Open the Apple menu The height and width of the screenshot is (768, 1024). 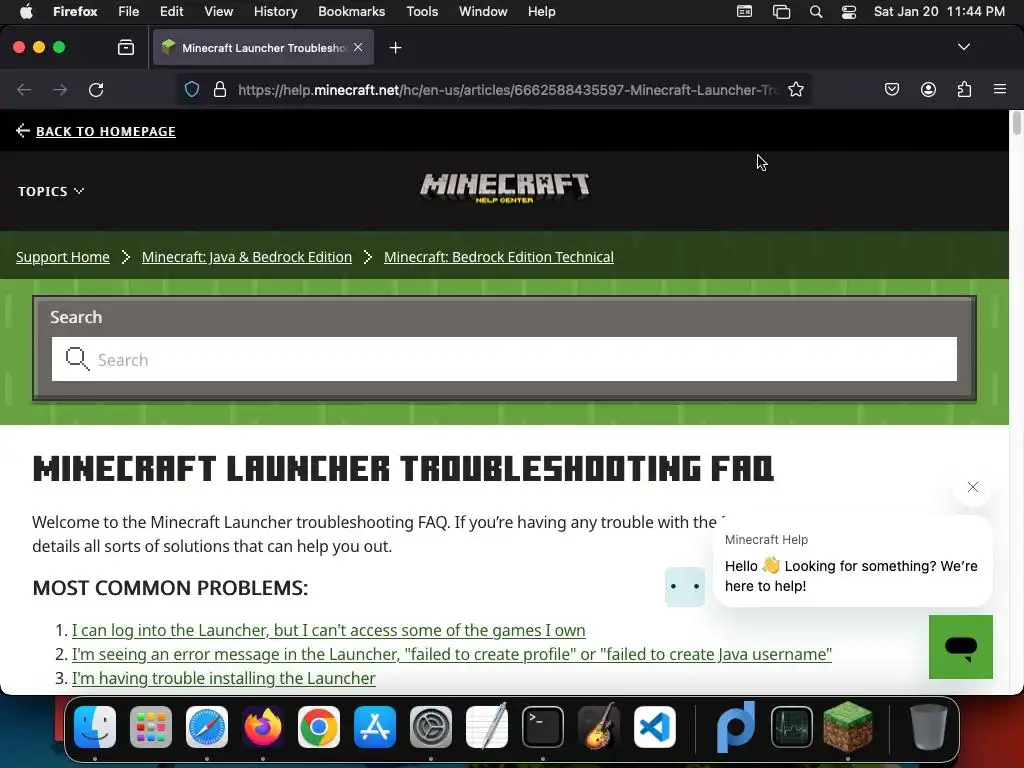coord(26,12)
